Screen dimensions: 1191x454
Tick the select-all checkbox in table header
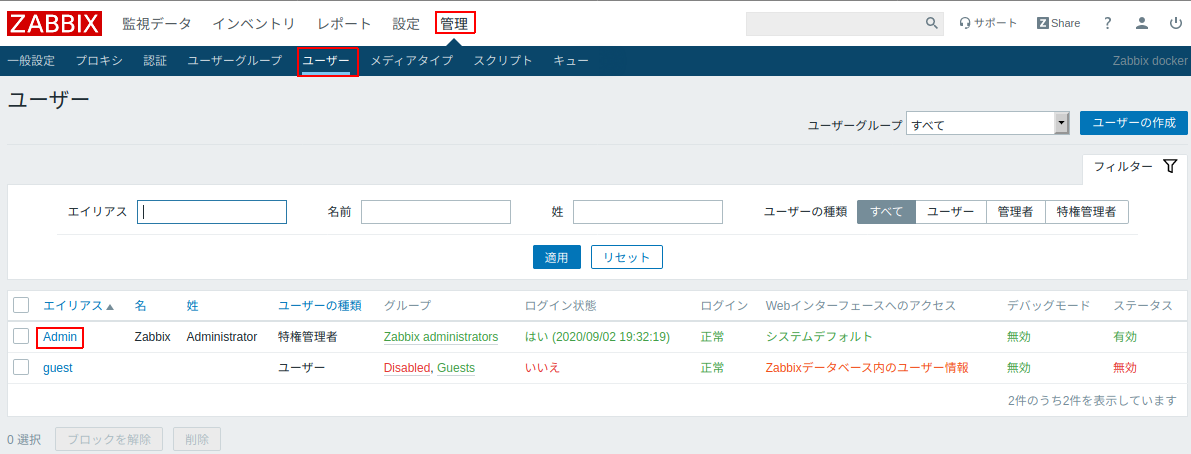(x=21, y=305)
